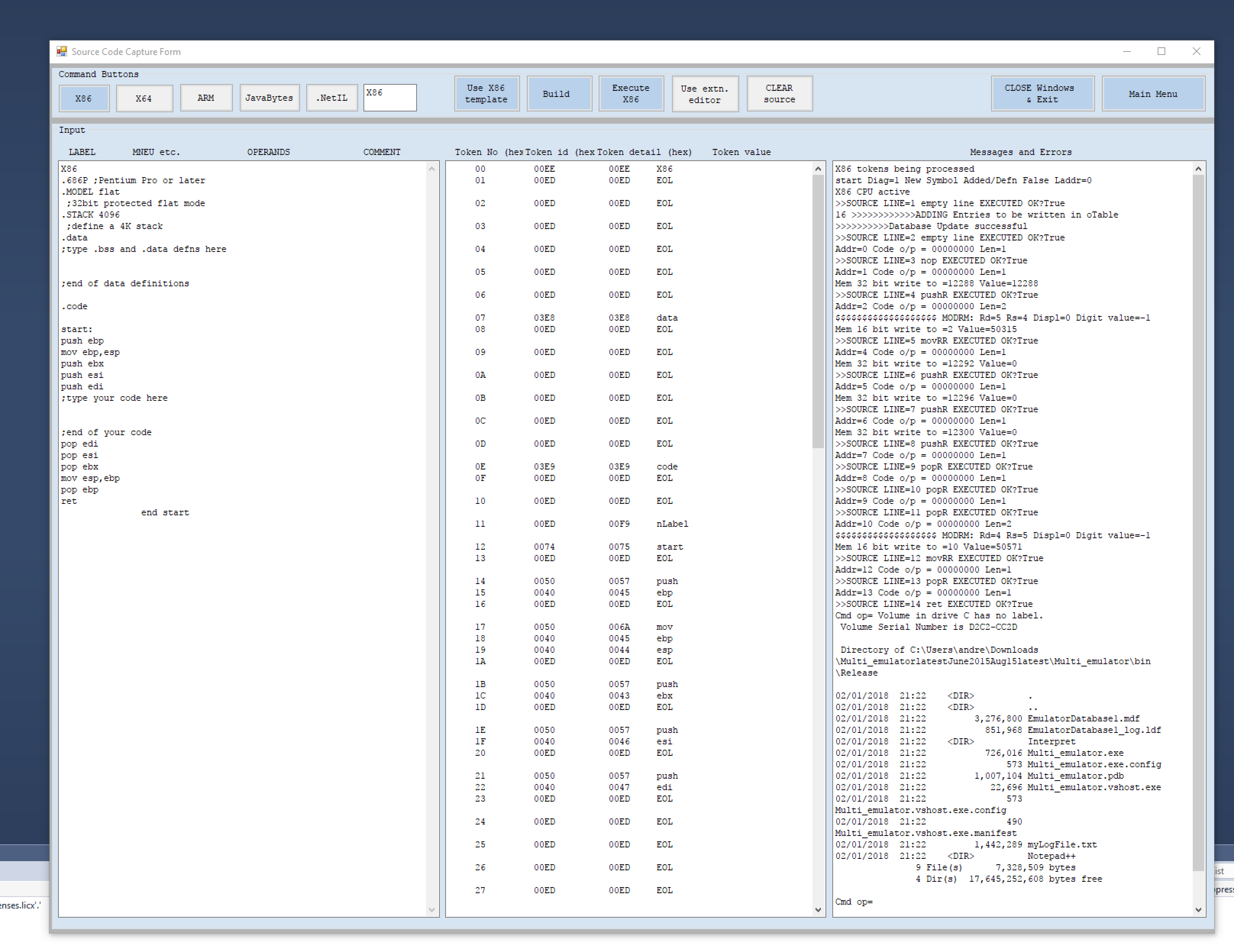The height and width of the screenshot is (952, 1234).
Task: Click the 'Multi_emulator.pdb' file entry
Action: (1075, 776)
